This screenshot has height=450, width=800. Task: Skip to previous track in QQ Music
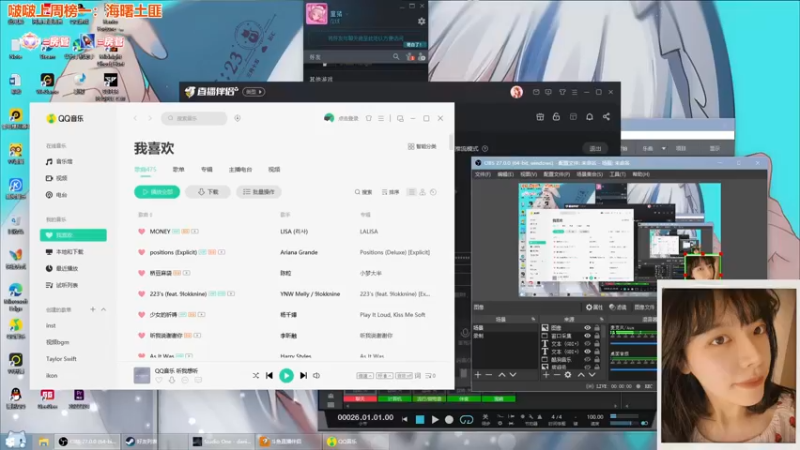click(x=269, y=376)
